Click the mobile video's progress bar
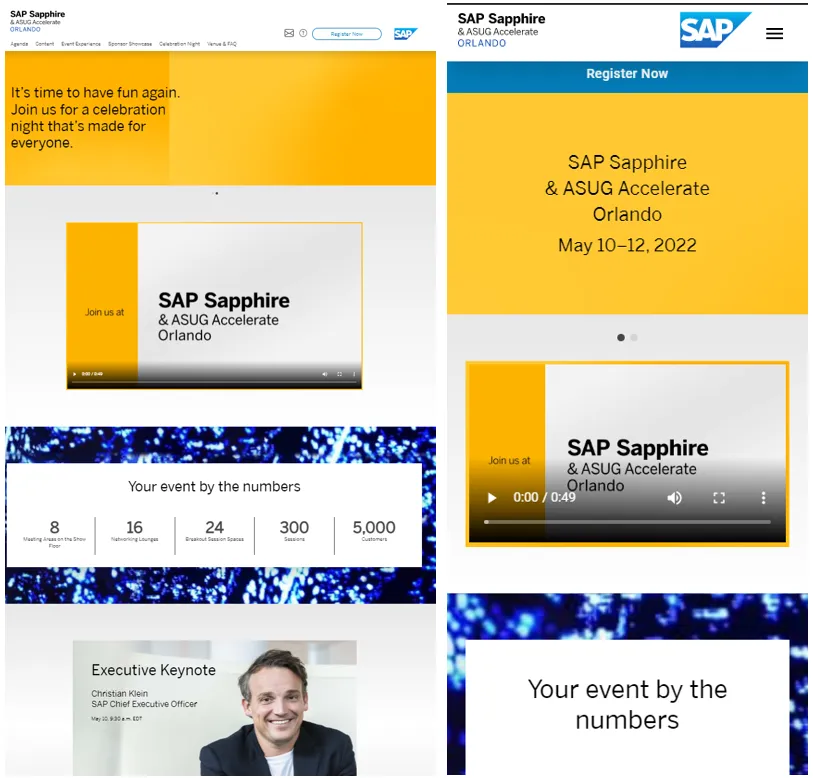Viewport: 813px width, 778px height. 627,522
